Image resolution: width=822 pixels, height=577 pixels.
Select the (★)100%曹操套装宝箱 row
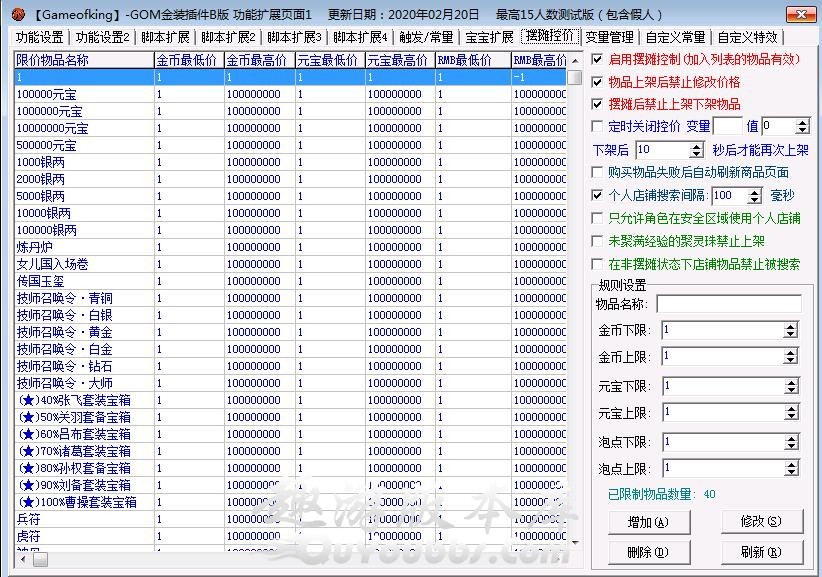point(290,502)
